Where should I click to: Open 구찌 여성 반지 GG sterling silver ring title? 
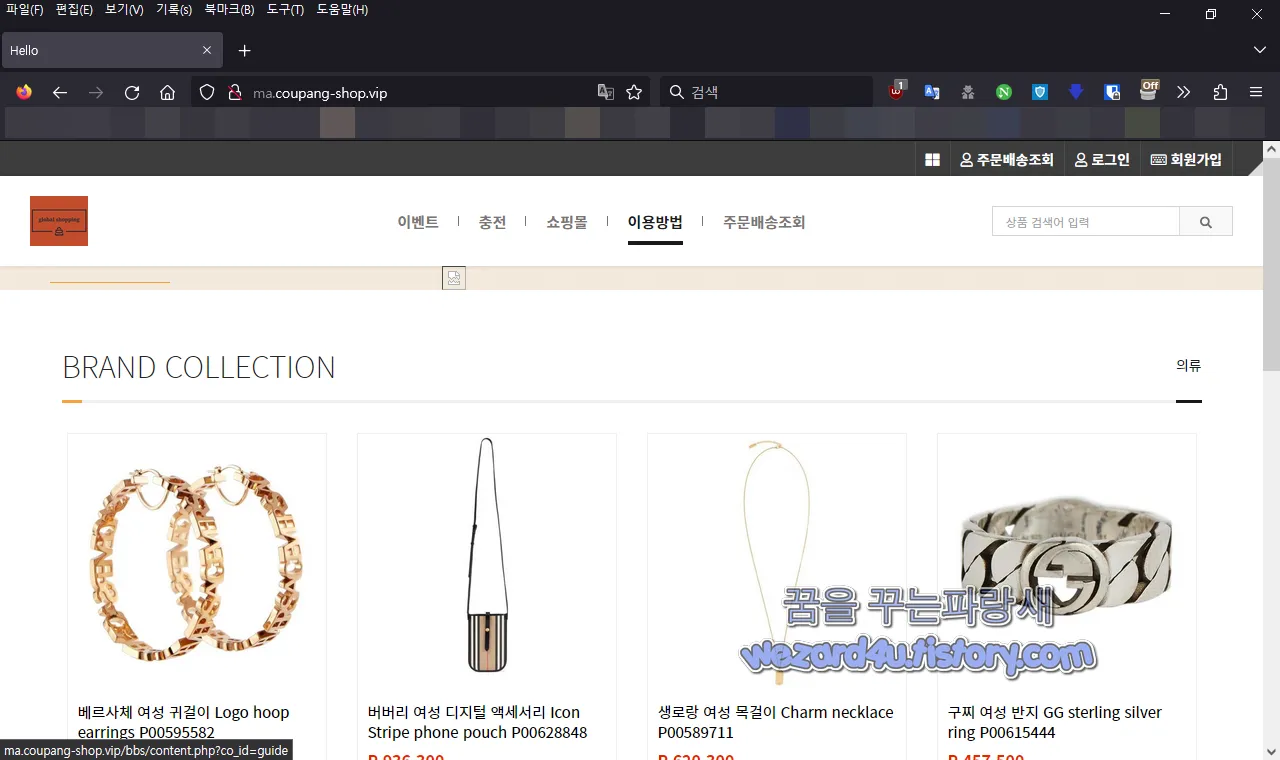1055,722
